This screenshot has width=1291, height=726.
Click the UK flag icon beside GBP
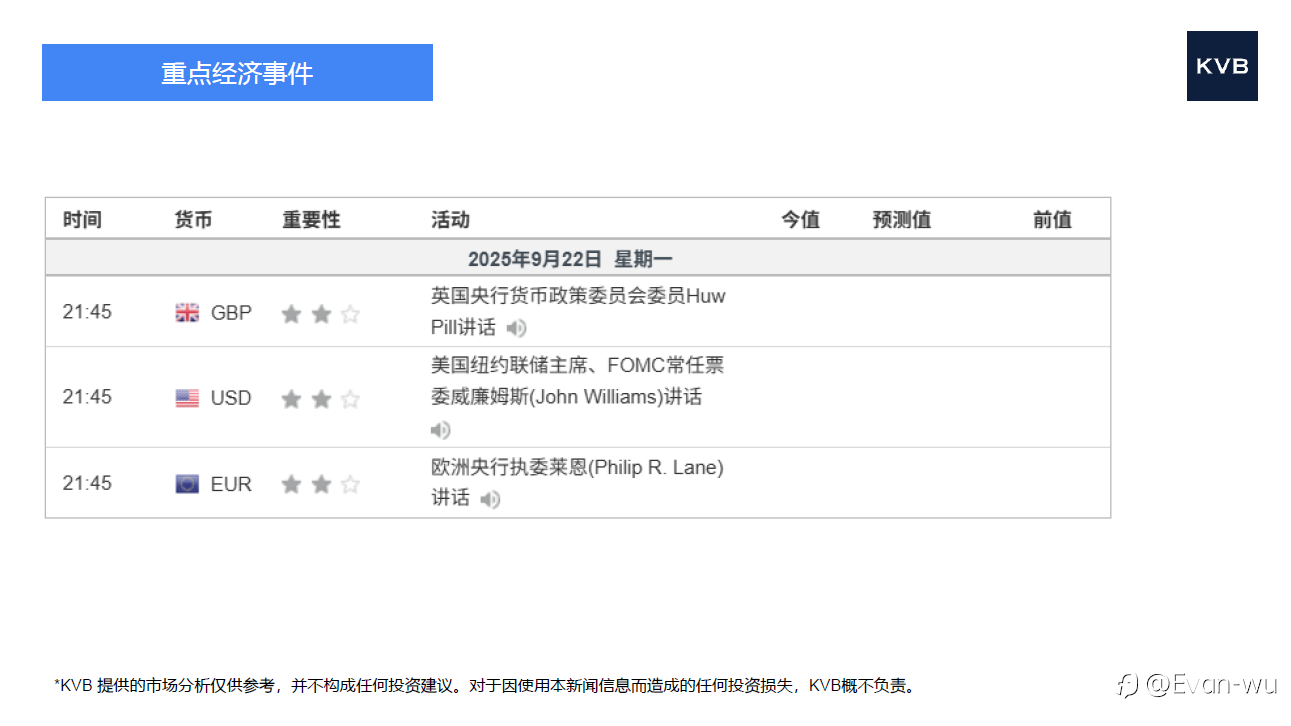click(x=187, y=313)
